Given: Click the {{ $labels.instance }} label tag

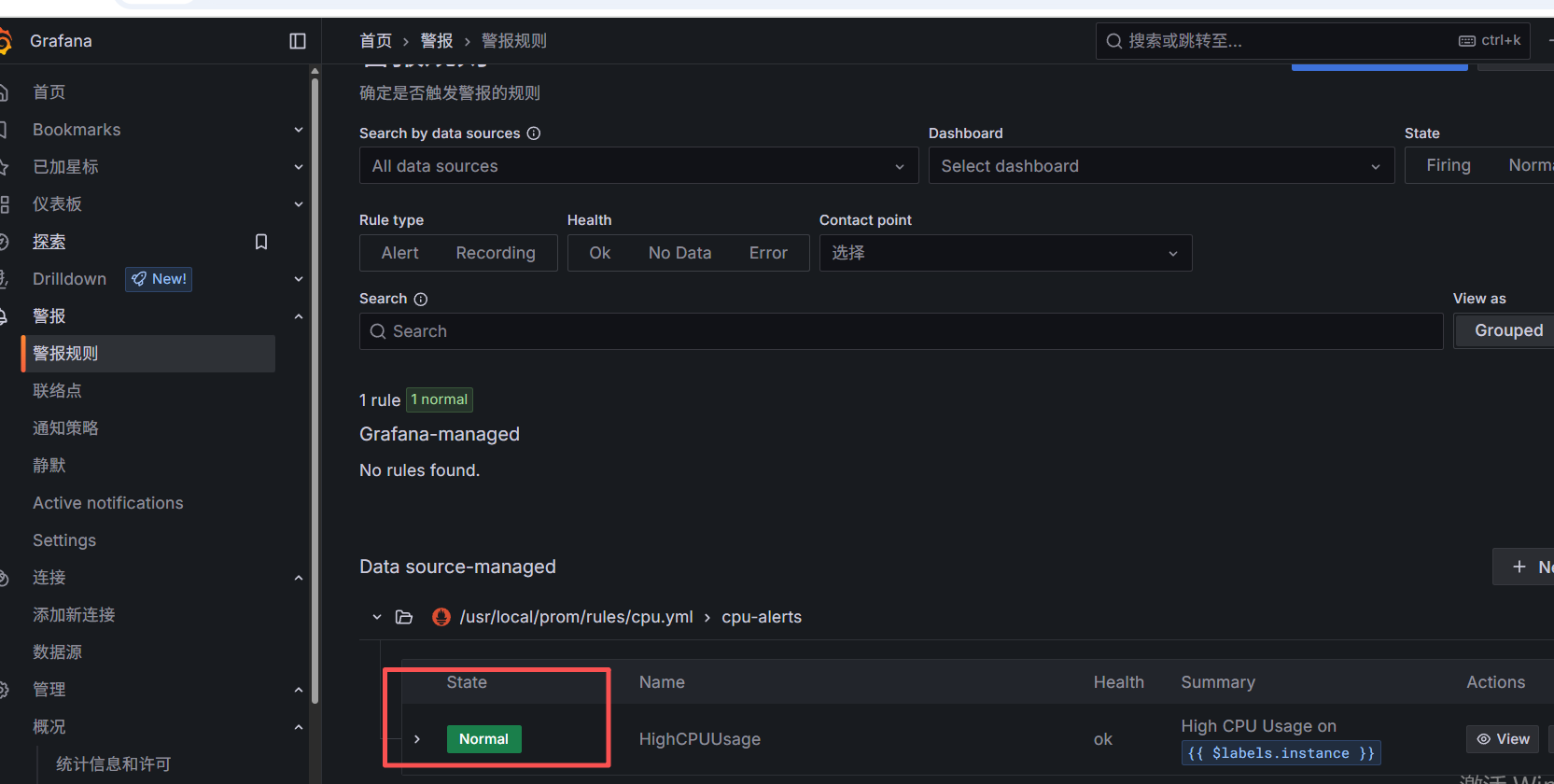Looking at the screenshot, I should pyautogui.click(x=1281, y=753).
